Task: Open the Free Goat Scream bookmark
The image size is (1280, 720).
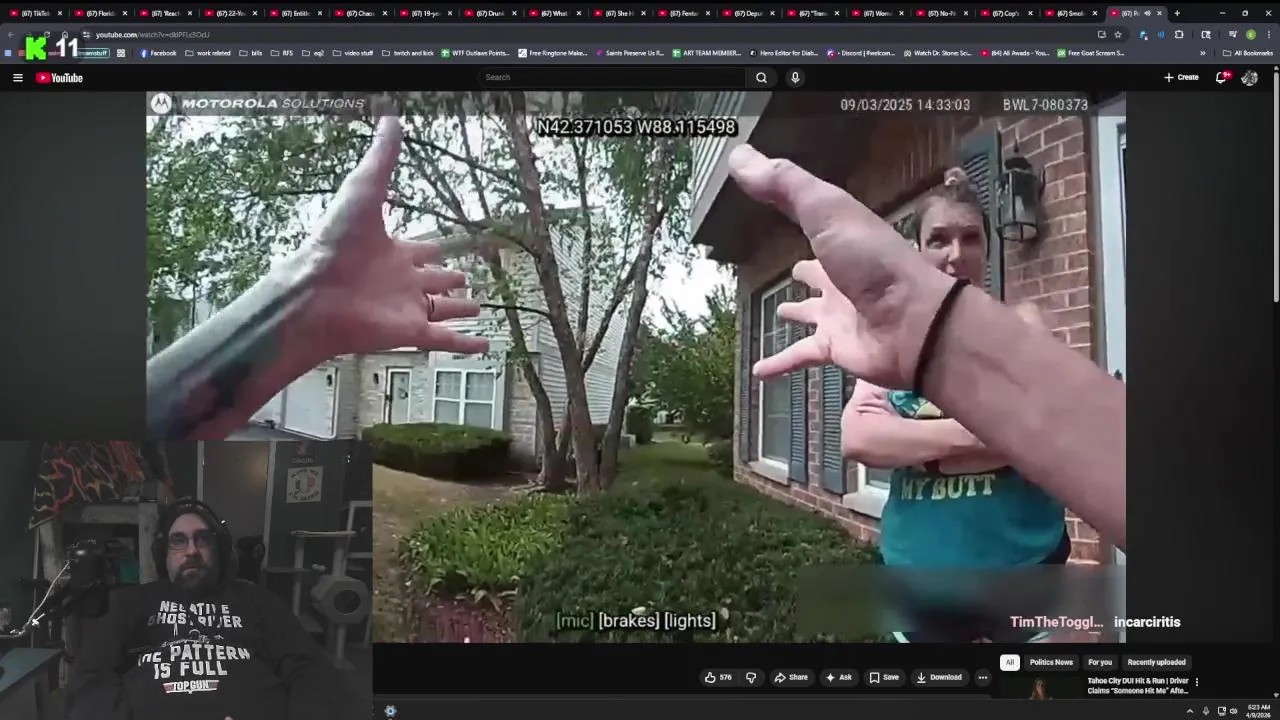Action: (1091, 53)
